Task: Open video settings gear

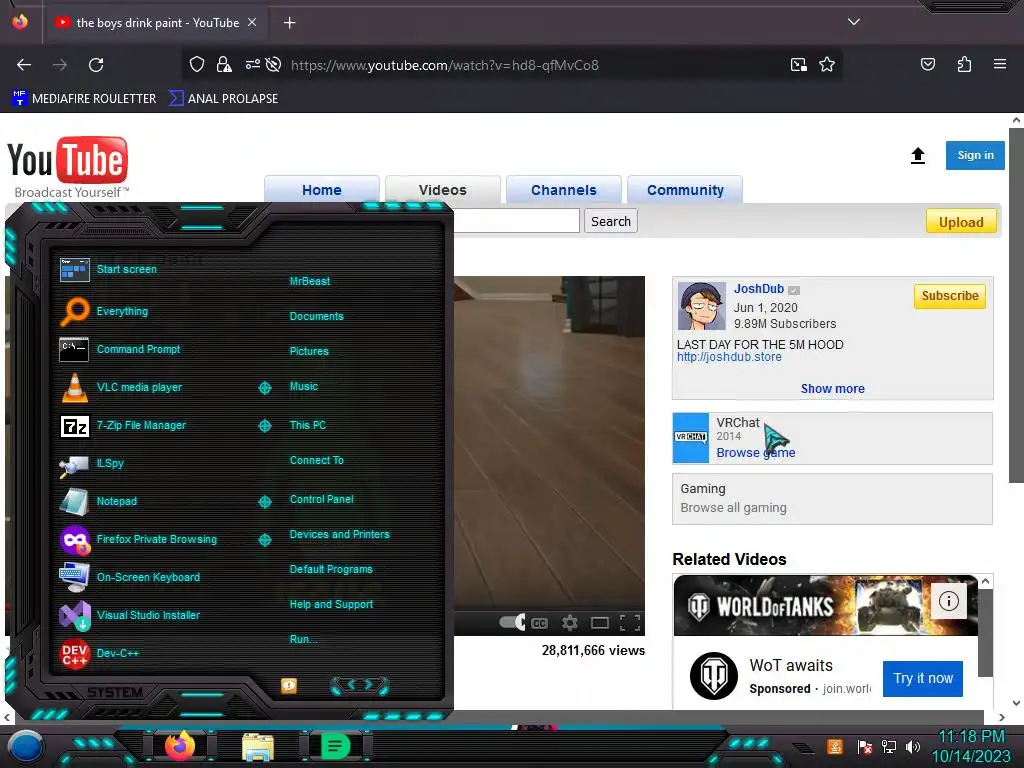Action: (569, 623)
